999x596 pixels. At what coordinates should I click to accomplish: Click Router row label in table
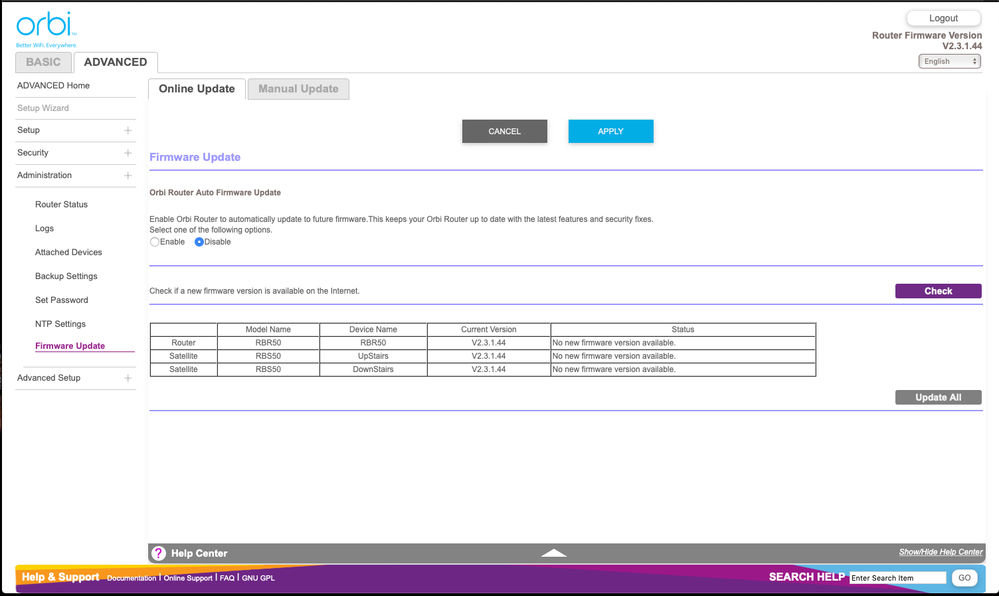click(183, 343)
